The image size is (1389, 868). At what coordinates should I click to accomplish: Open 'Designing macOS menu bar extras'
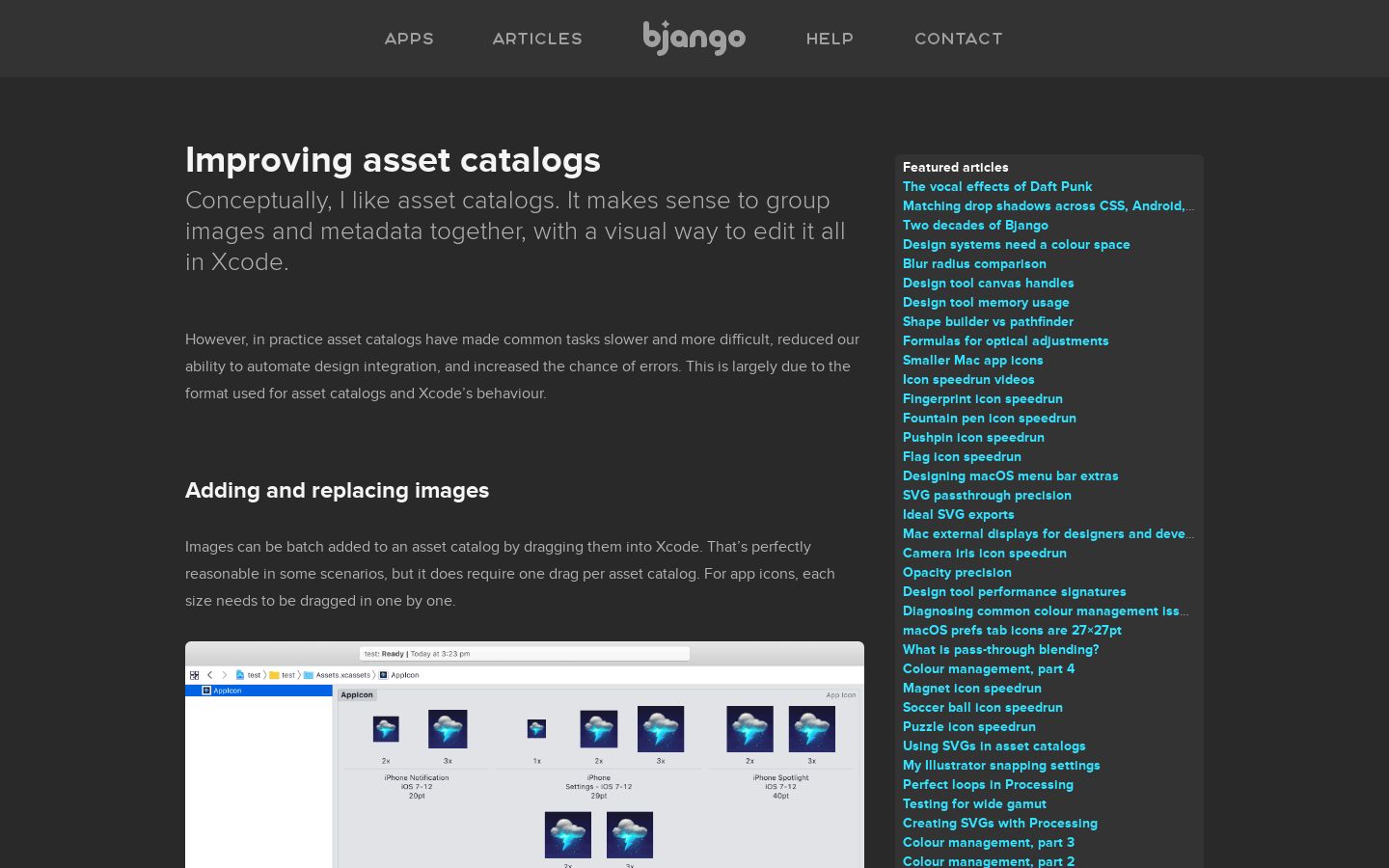point(1010,475)
